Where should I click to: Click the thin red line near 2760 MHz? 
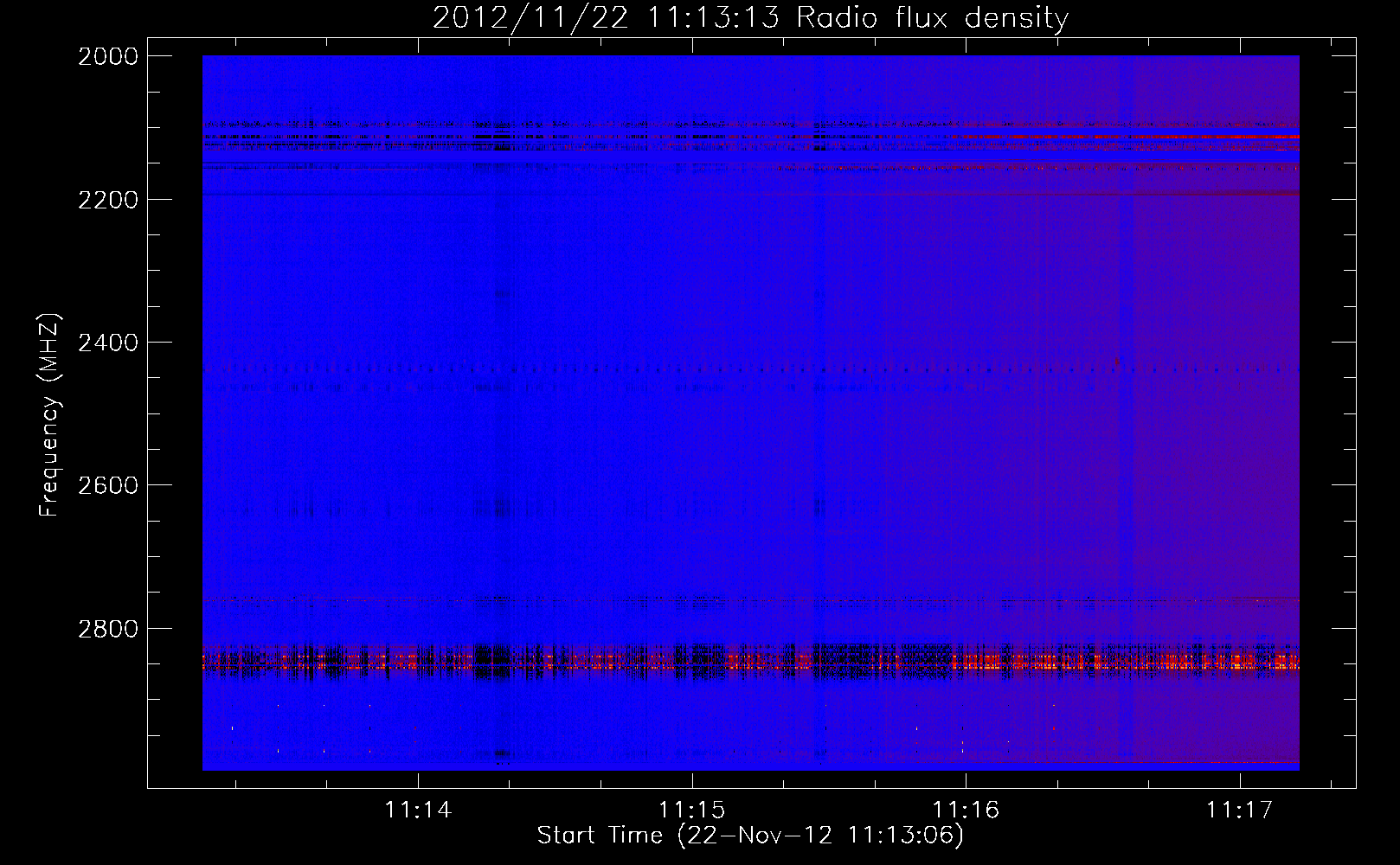pyautogui.click(x=751, y=600)
